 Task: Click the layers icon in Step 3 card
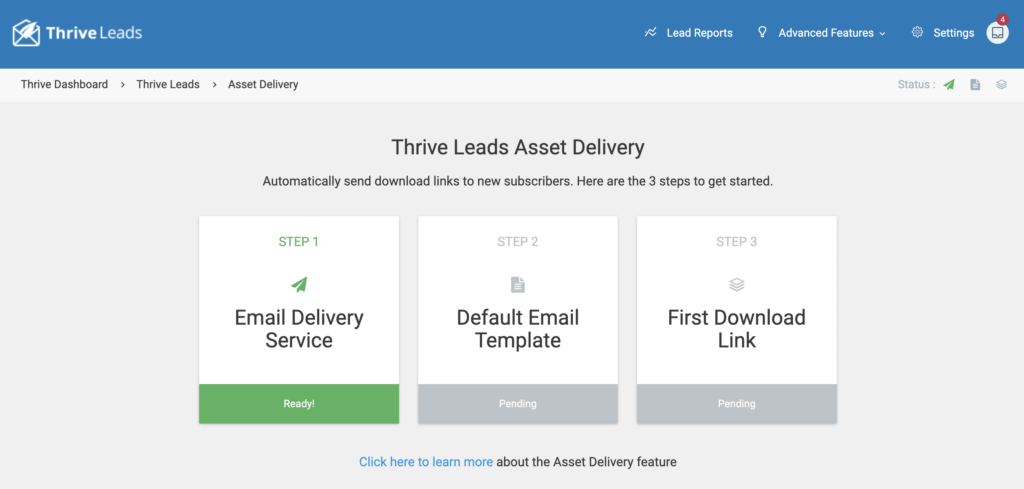pos(737,285)
